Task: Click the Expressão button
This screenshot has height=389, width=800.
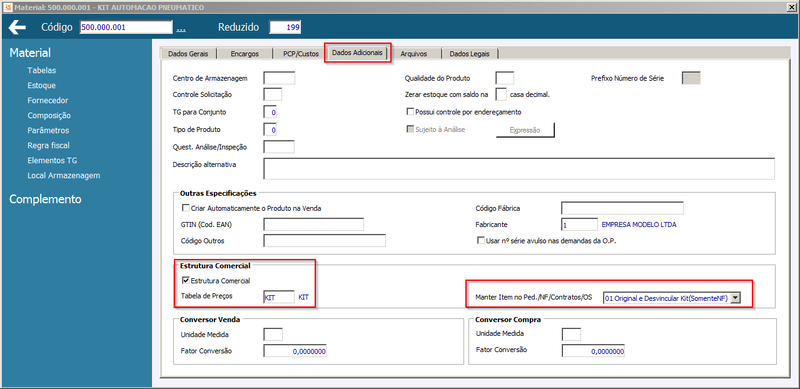Action: coord(525,130)
